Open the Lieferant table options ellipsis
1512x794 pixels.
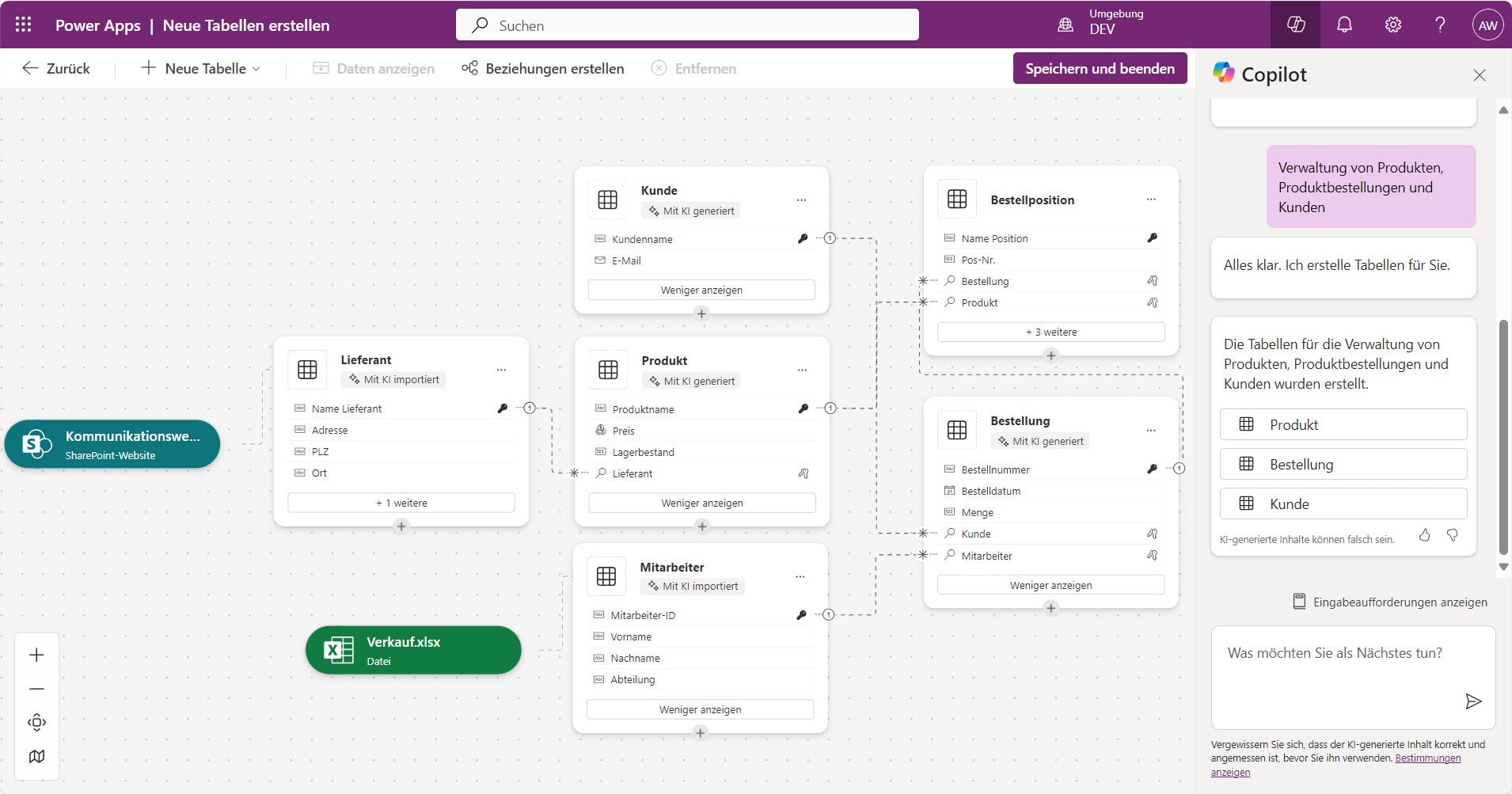click(501, 370)
